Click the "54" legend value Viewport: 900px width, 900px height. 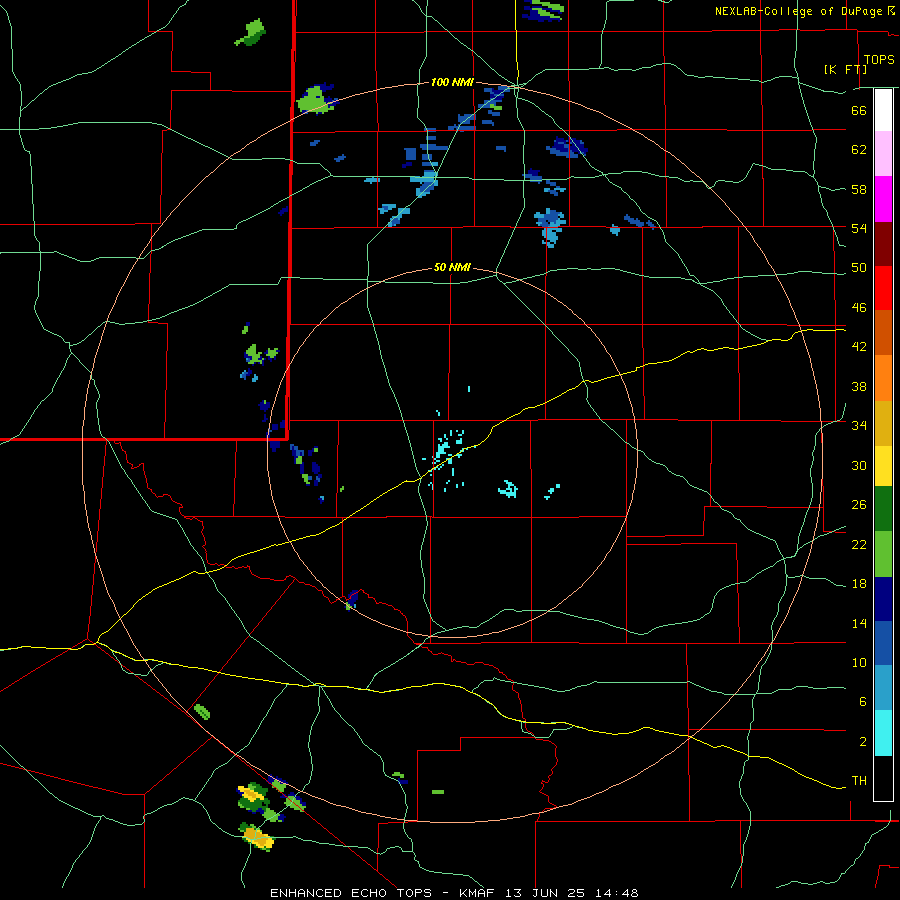point(859,228)
